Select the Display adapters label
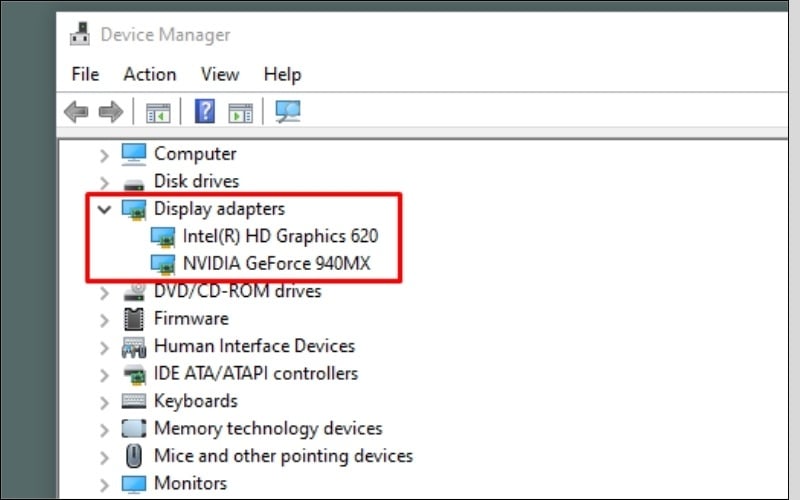The width and height of the screenshot is (800, 500). pos(219,209)
